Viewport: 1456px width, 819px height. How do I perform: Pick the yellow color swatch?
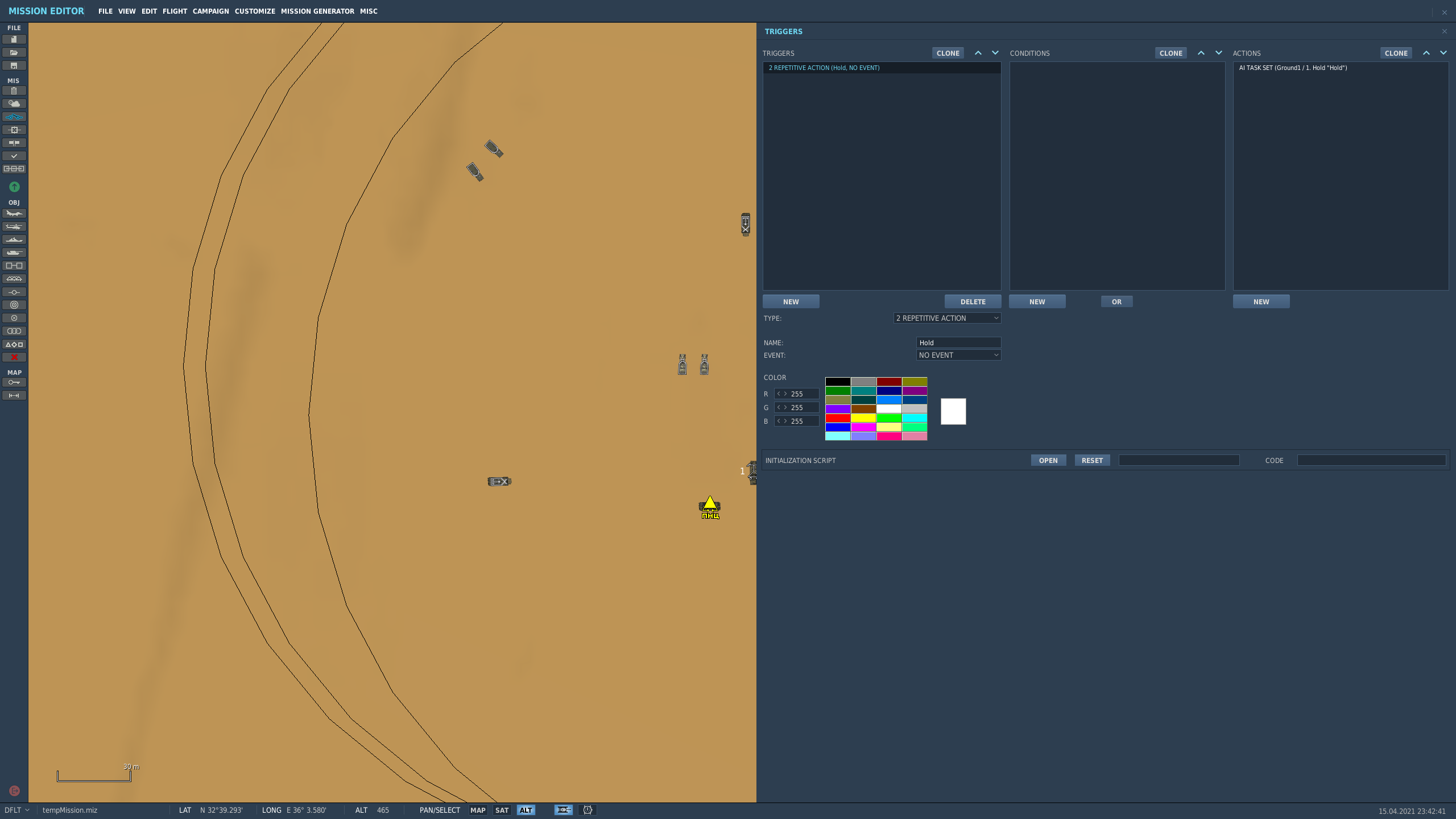click(863, 418)
